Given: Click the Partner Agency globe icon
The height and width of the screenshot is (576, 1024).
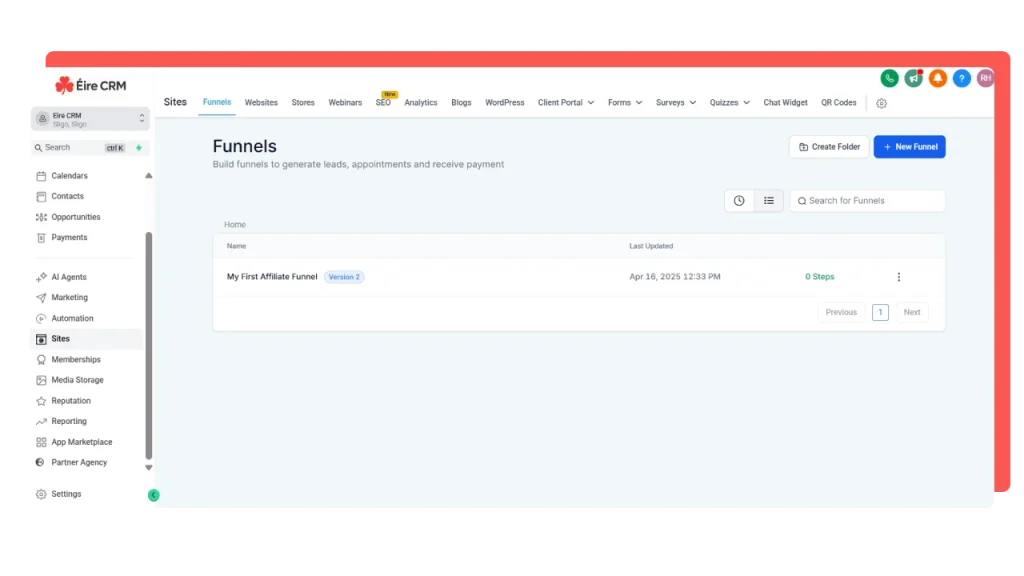Looking at the screenshot, I should click(40, 462).
